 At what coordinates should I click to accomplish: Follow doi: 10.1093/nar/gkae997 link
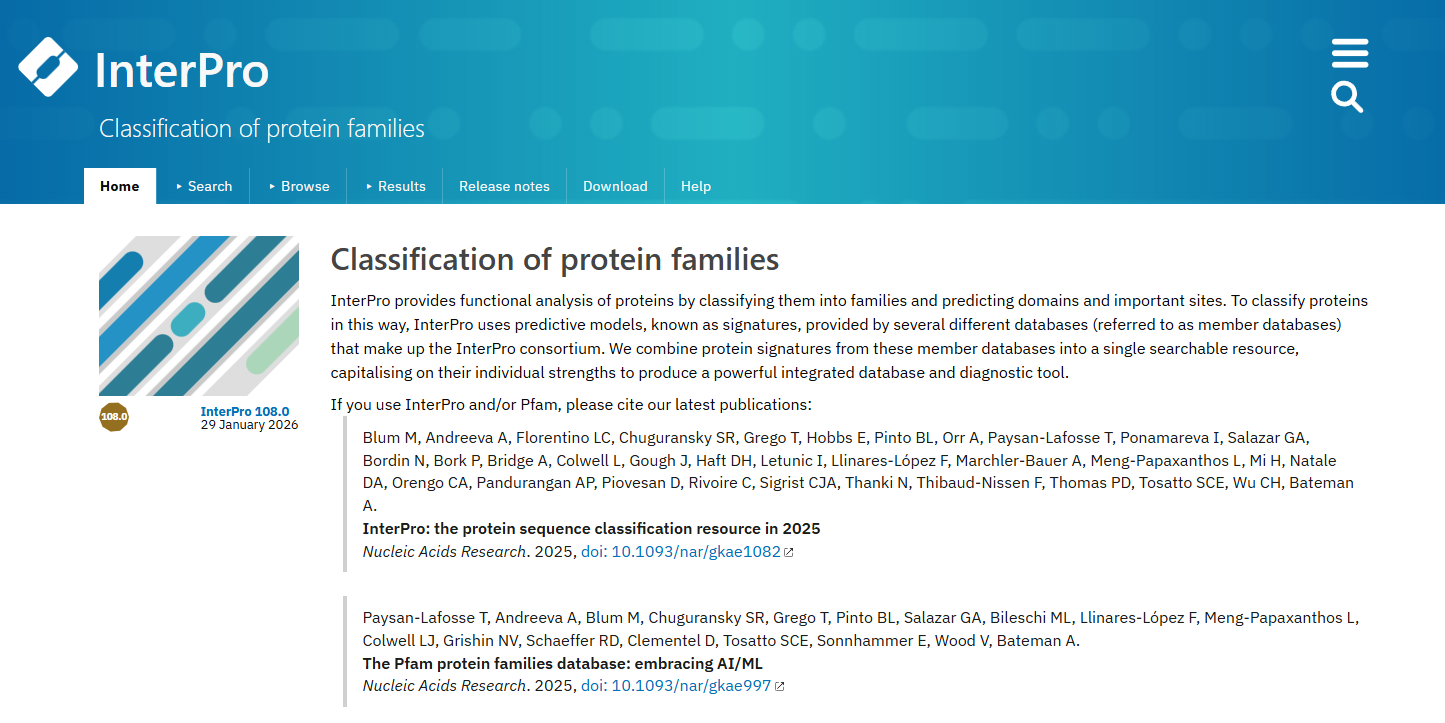coord(676,686)
